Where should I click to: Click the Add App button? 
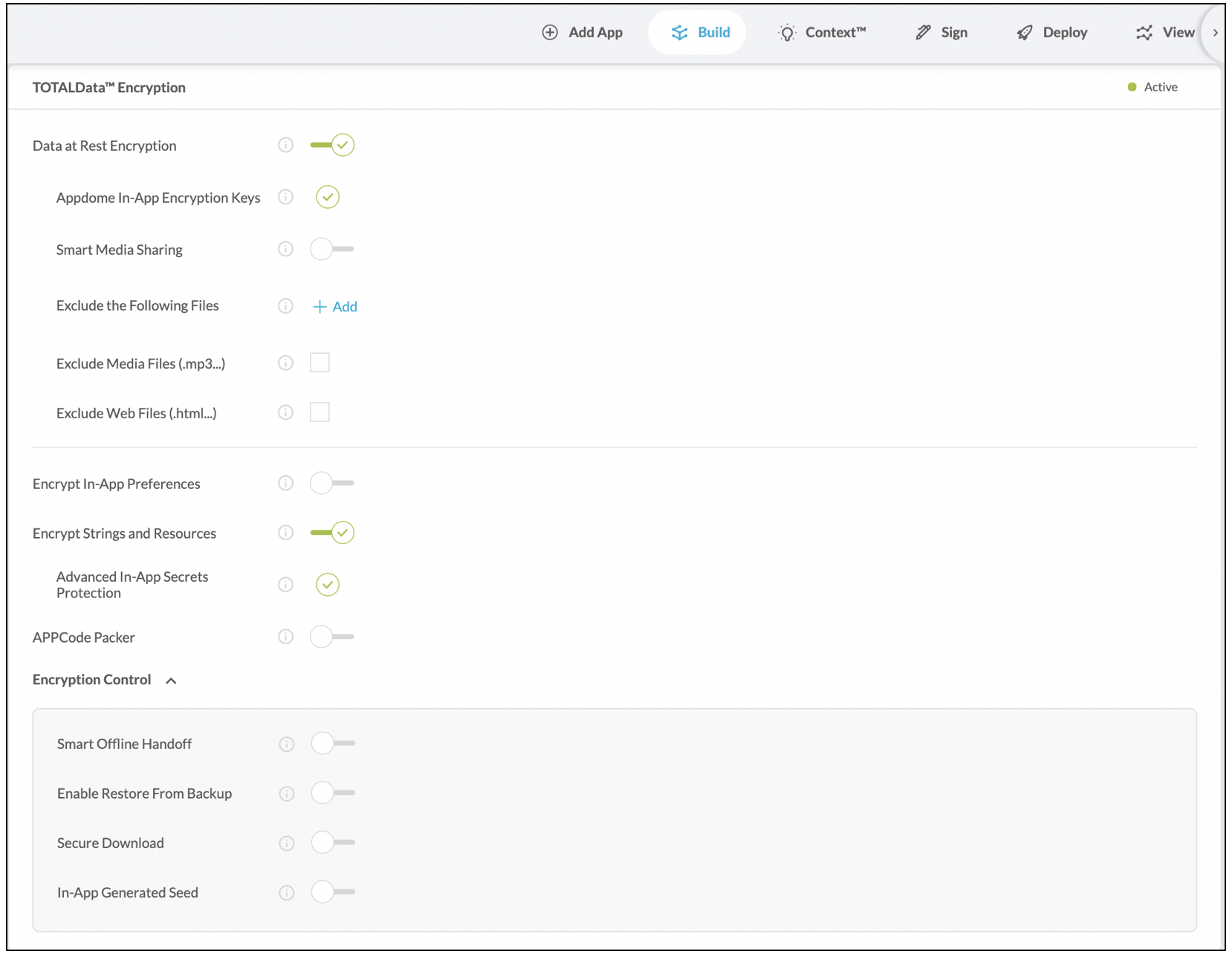click(583, 33)
